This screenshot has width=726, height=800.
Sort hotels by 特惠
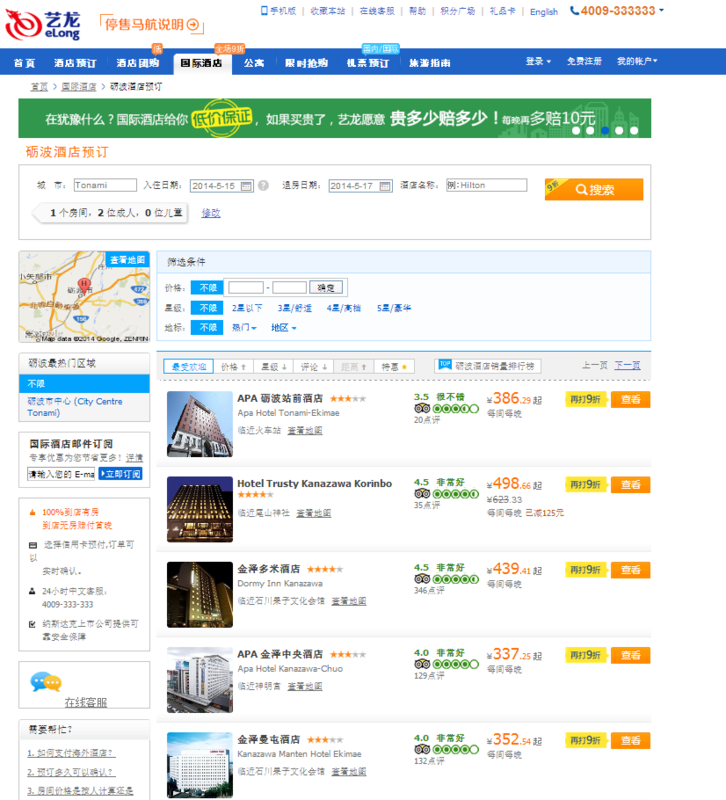tap(394, 367)
